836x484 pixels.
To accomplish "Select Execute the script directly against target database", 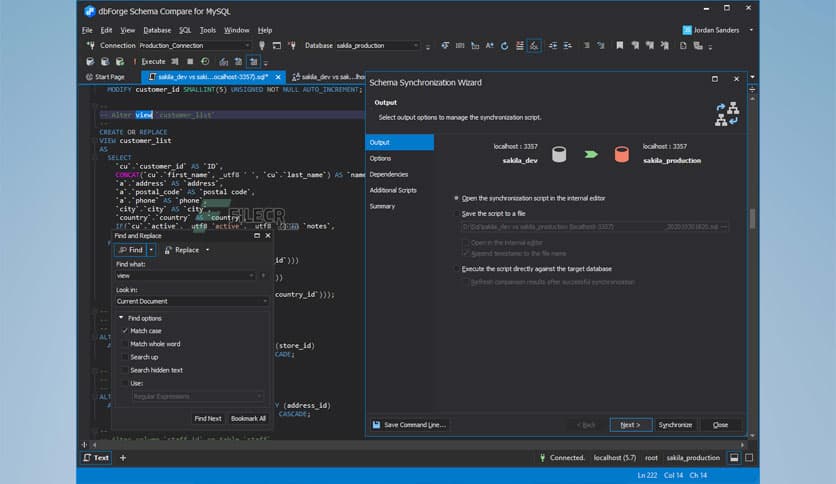I will pyautogui.click(x=456, y=269).
